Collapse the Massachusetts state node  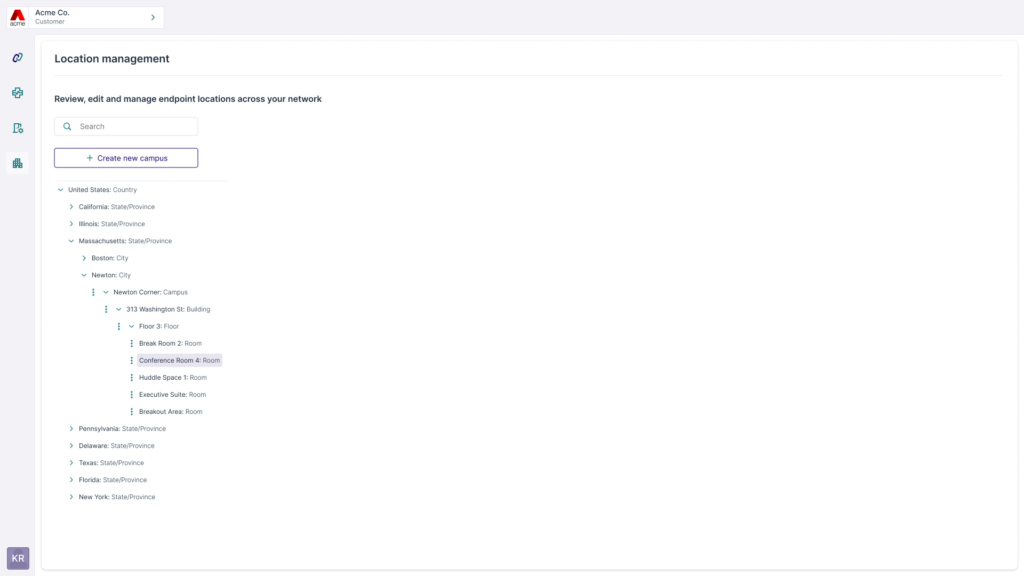[71, 241]
